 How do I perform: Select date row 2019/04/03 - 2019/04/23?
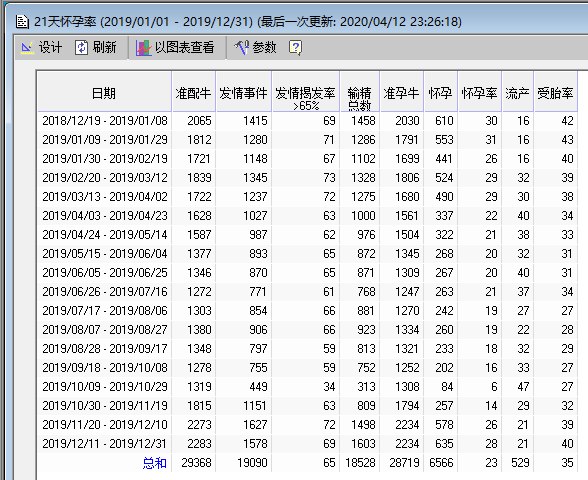(105, 216)
